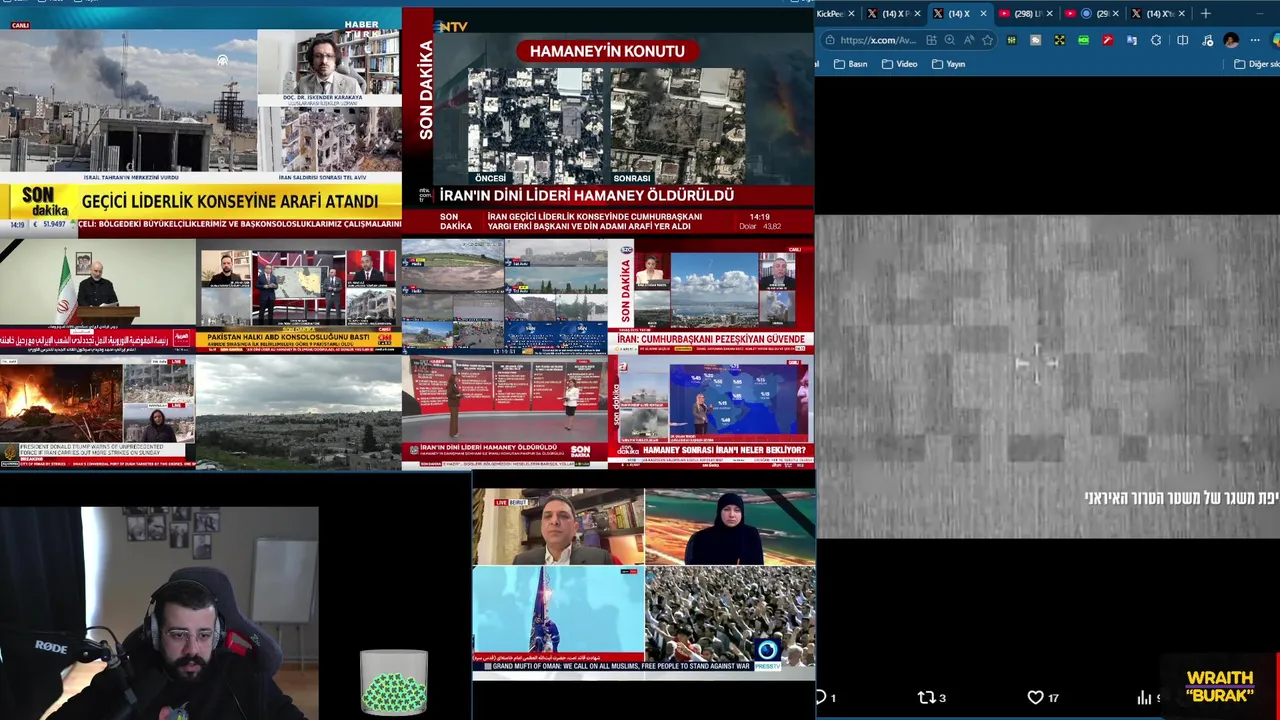The width and height of the screenshot is (1280, 720).
Task: Open the translate extension icon
Action: coord(1131,40)
